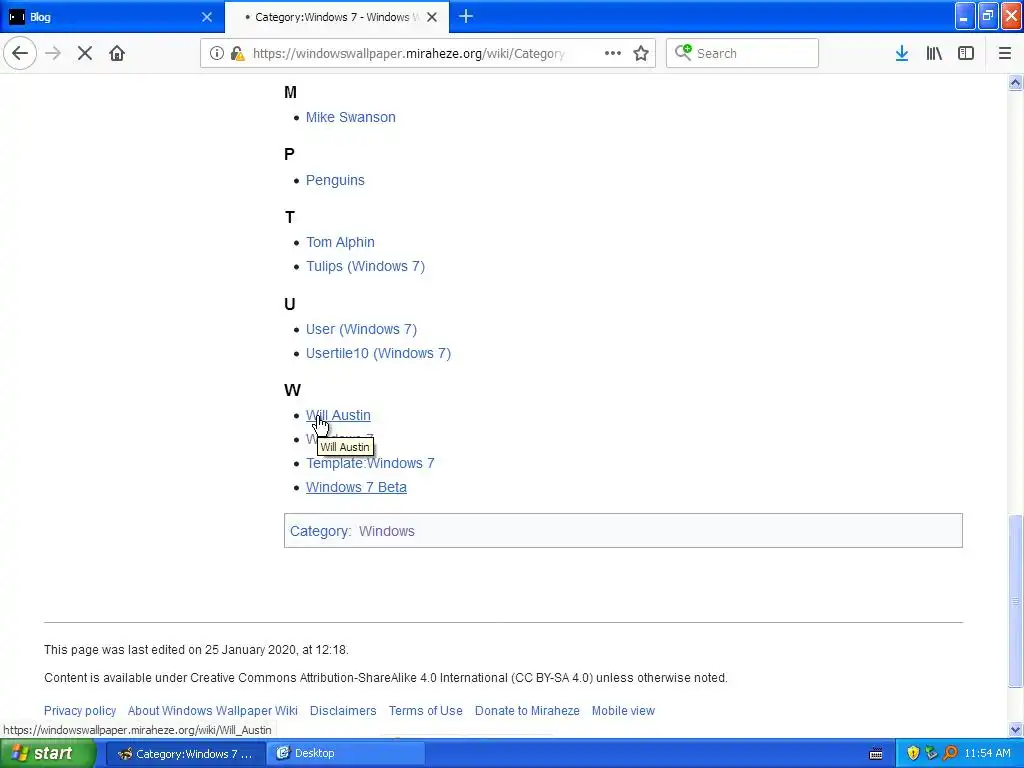Screen dimensions: 1024x768
Task: Close the Blog tab
Action: (x=207, y=17)
